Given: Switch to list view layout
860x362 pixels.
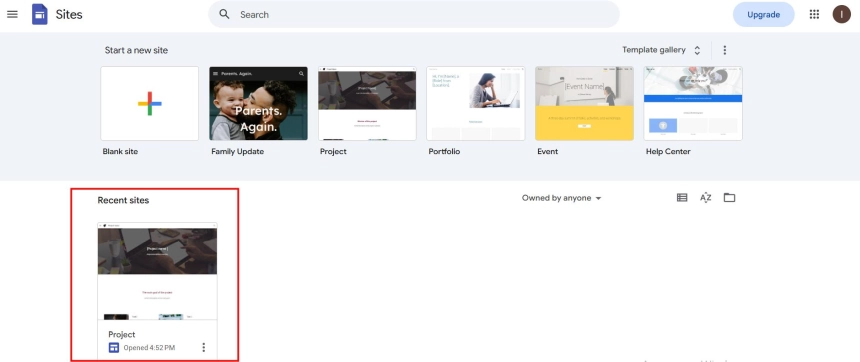Looking at the screenshot, I should 682,197.
